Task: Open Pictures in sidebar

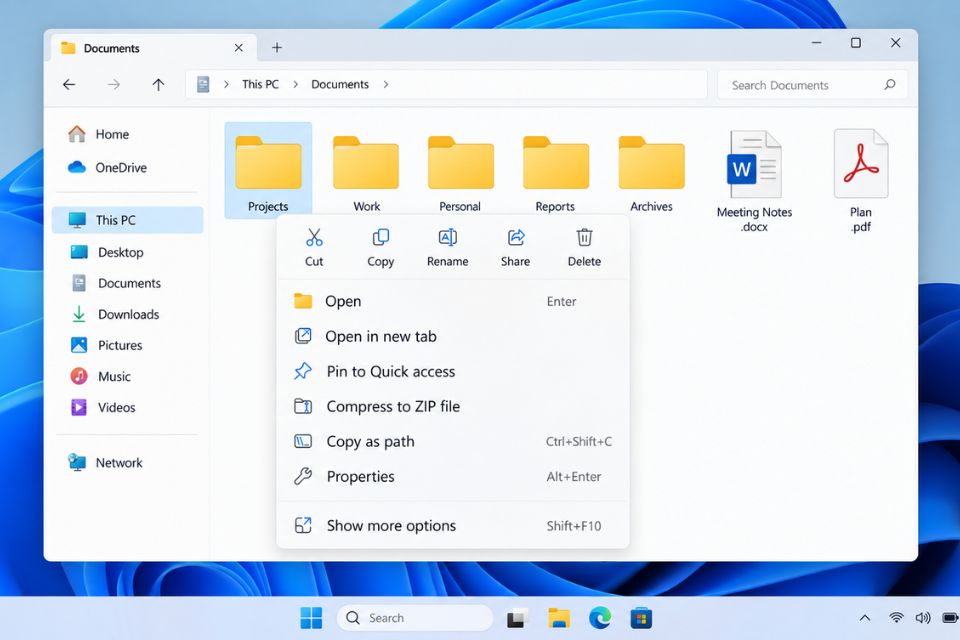Action: pyautogui.click(x=127, y=345)
